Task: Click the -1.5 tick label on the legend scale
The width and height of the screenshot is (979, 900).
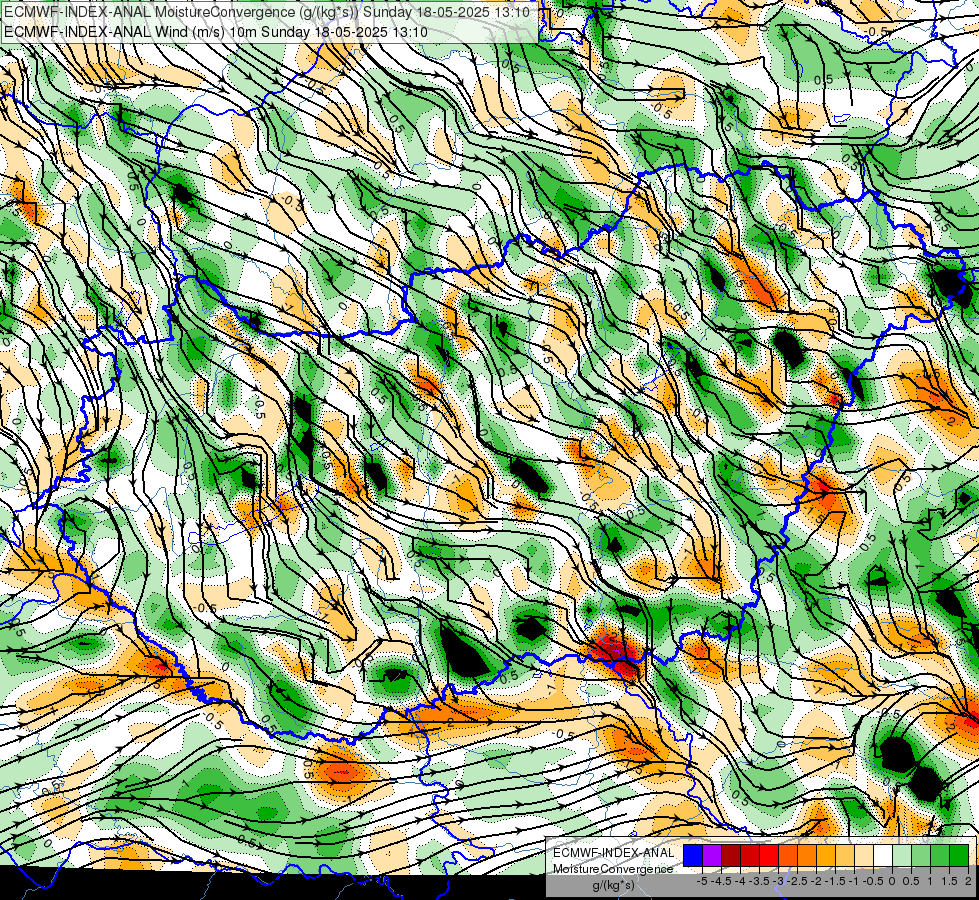Action: (835, 881)
